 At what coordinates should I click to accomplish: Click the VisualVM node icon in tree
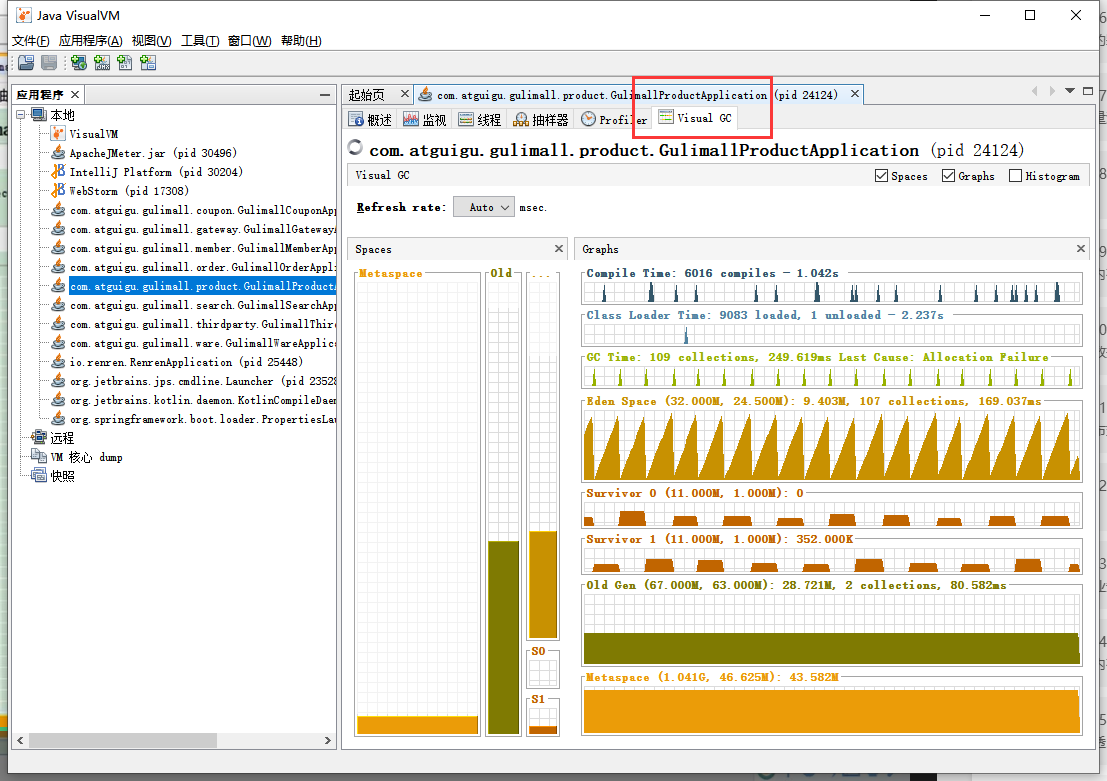(59, 133)
